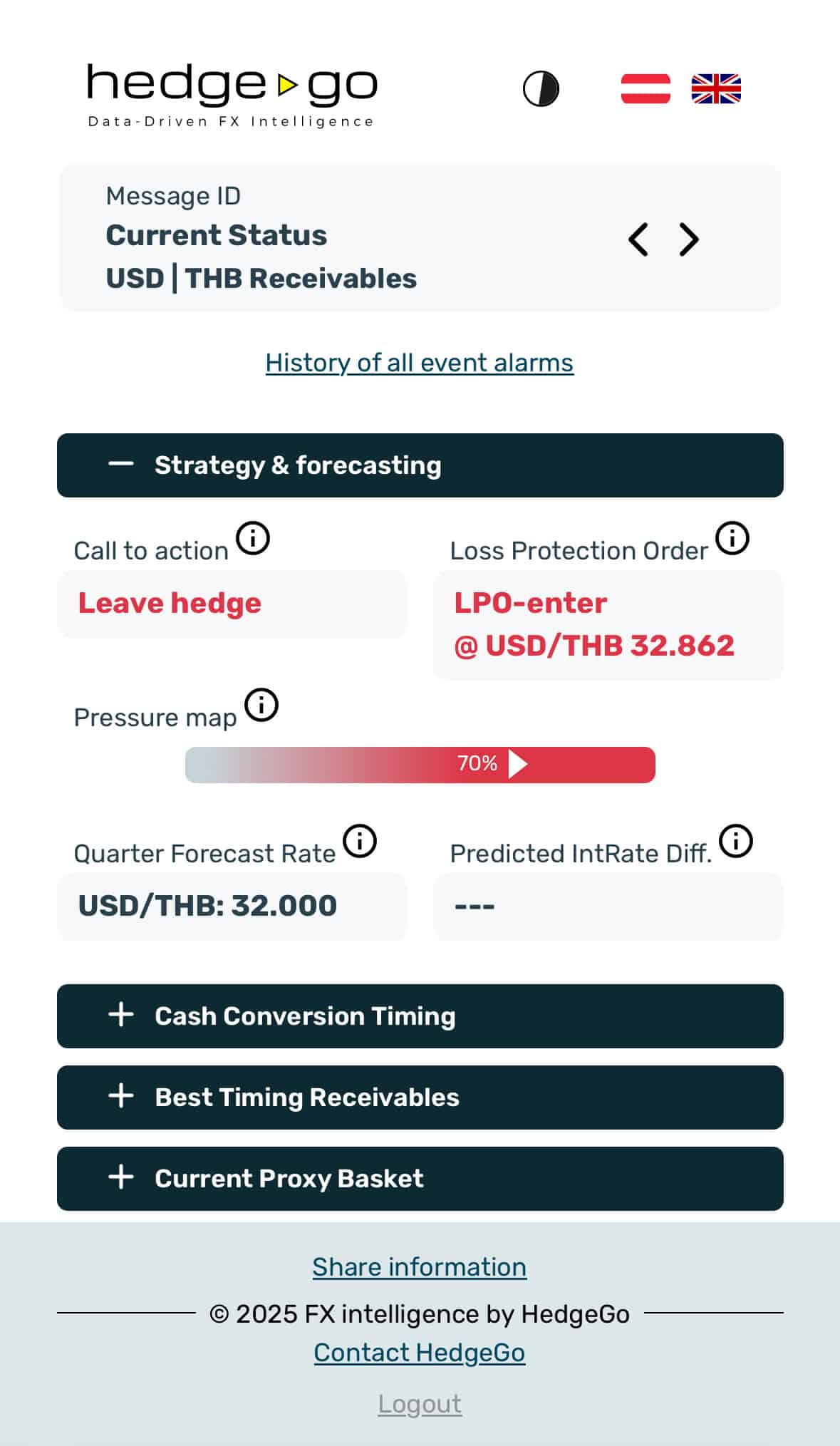Show info for Pressure map

click(x=261, y=705)
